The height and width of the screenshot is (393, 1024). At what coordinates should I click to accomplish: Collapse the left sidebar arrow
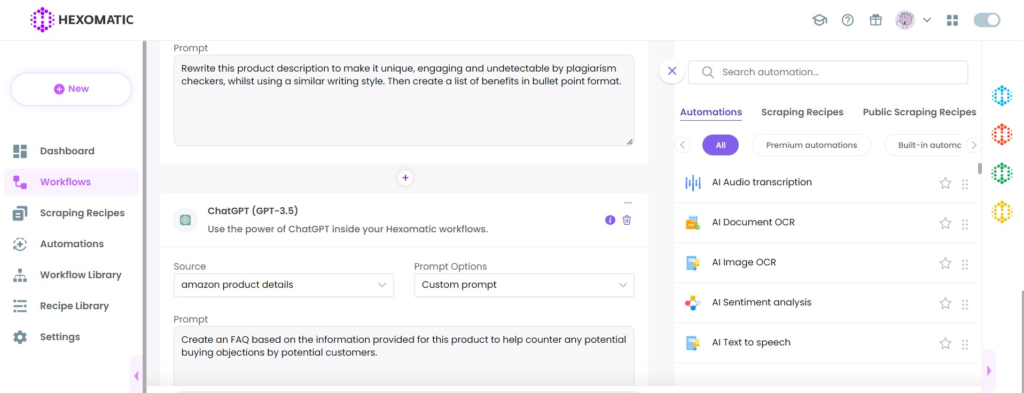136,375
